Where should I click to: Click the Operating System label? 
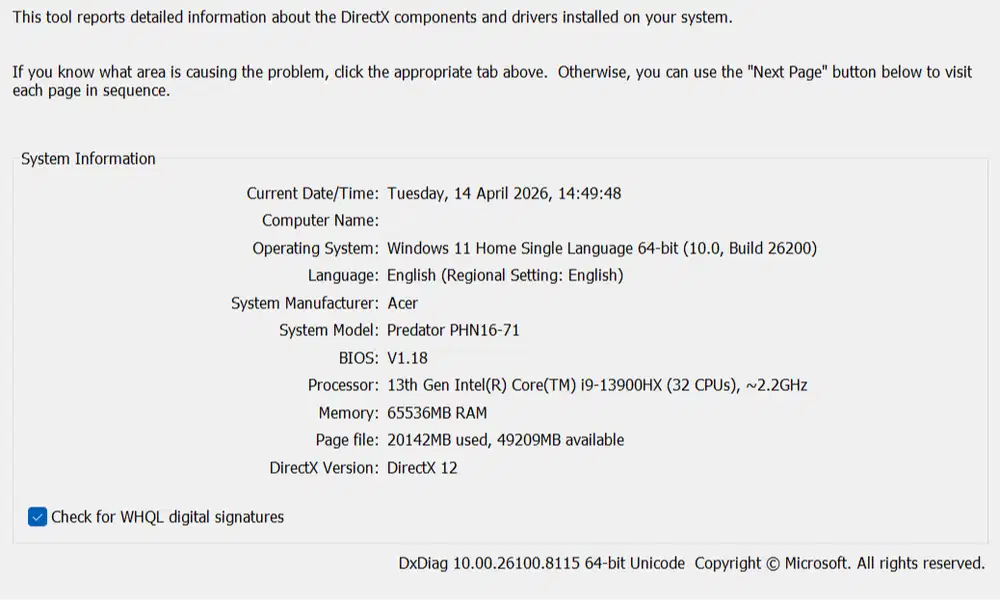[315, 248]
